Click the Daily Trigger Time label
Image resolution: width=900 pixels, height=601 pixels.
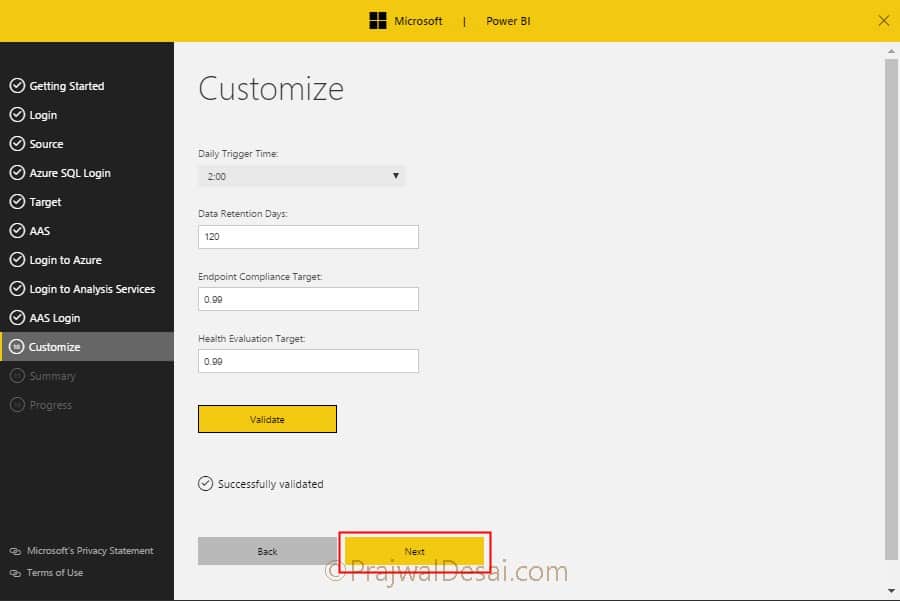click(x=238, y=154)
